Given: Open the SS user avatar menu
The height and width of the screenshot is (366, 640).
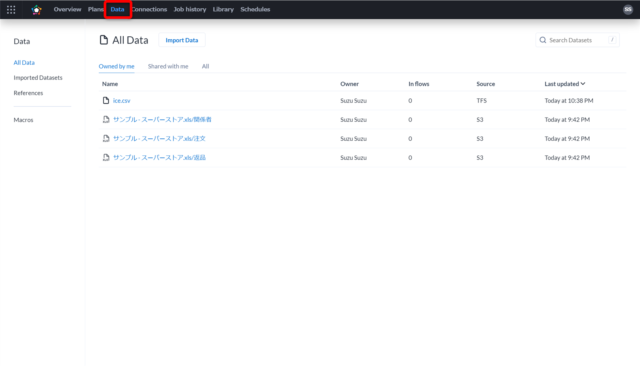Looking at the screenshot, I should click(628, 9).
